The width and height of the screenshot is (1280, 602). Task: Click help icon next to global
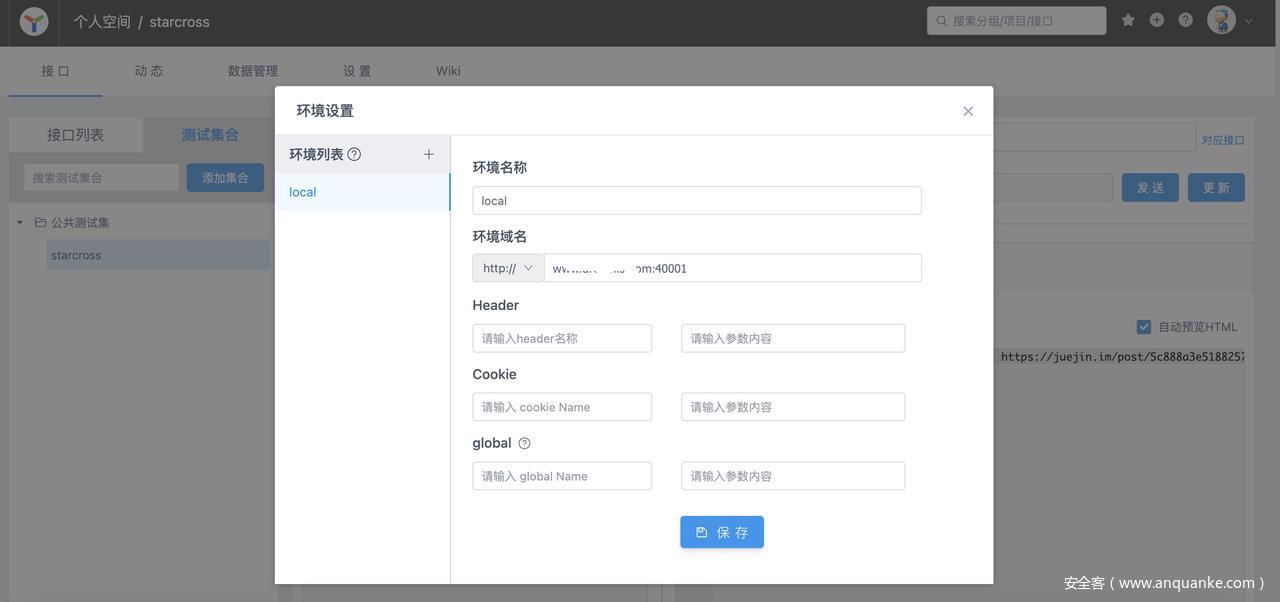(x=524, y=443)
